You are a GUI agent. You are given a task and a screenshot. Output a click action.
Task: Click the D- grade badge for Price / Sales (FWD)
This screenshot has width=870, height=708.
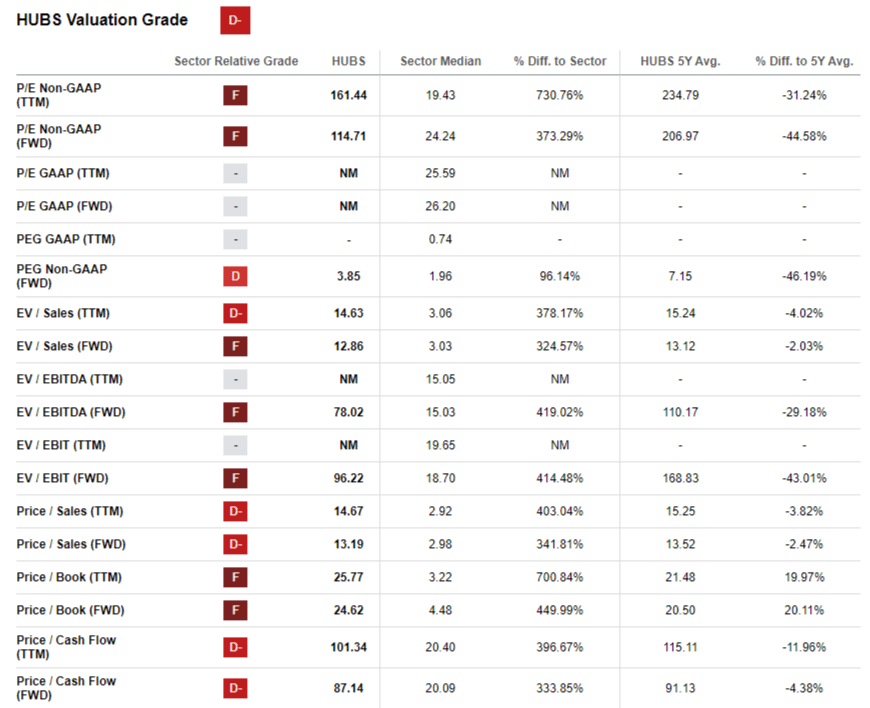pos(235,544)
